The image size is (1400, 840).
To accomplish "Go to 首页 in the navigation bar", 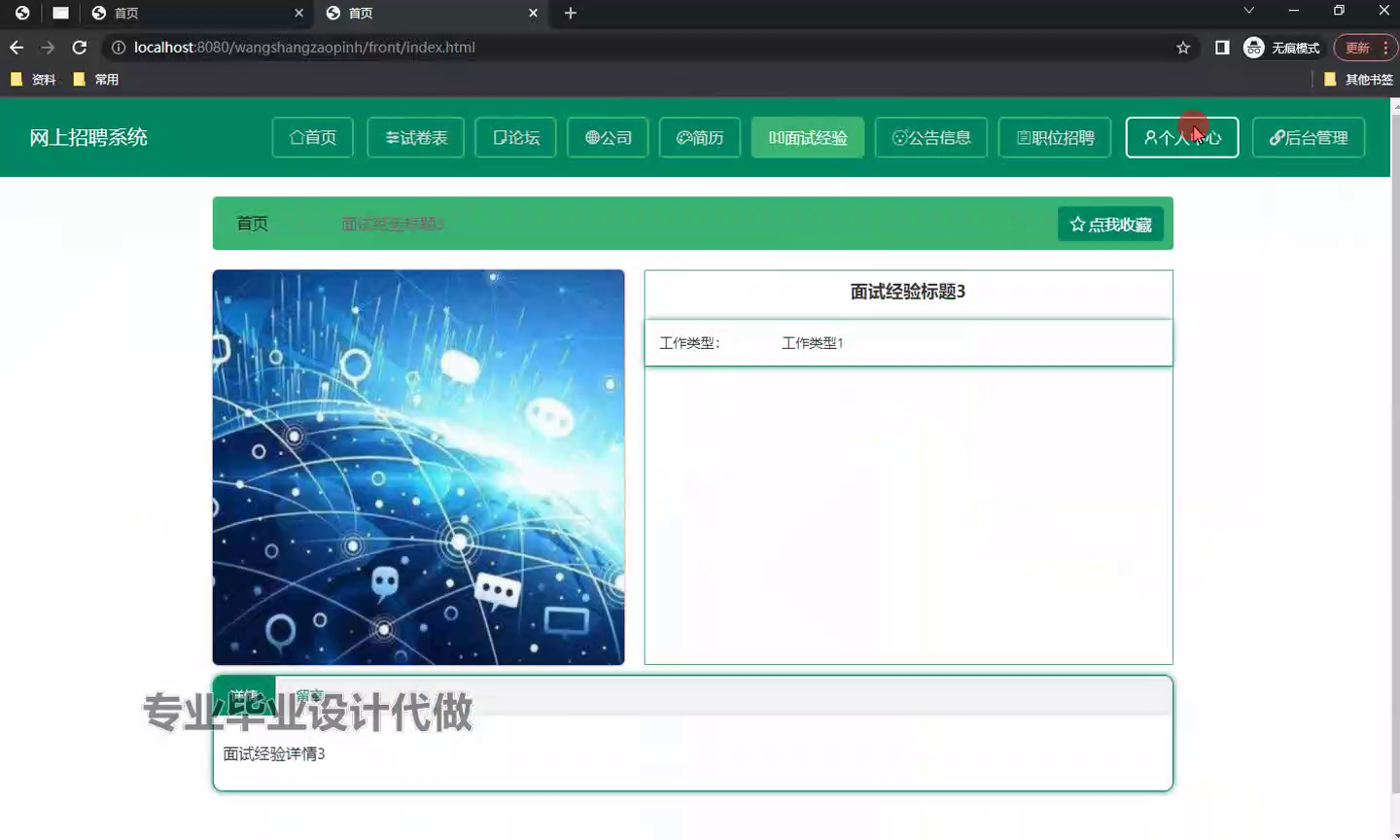I will click(312, 137).
